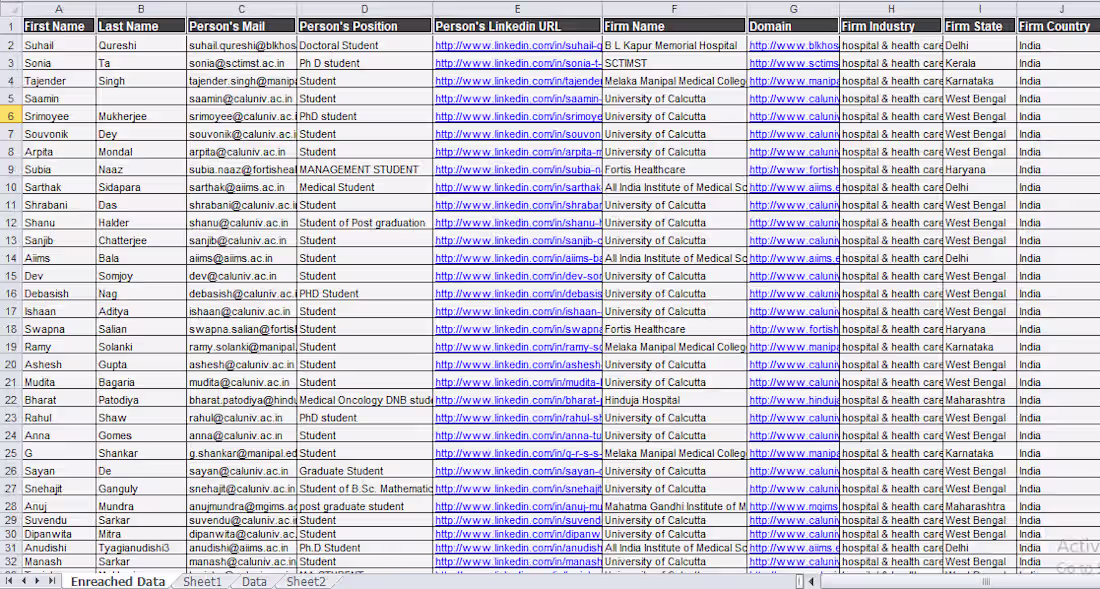Click the tab split handle before the scrollbar
Image resolution: width=1100 pixels, height=589 pixels.
pos(800,581)
